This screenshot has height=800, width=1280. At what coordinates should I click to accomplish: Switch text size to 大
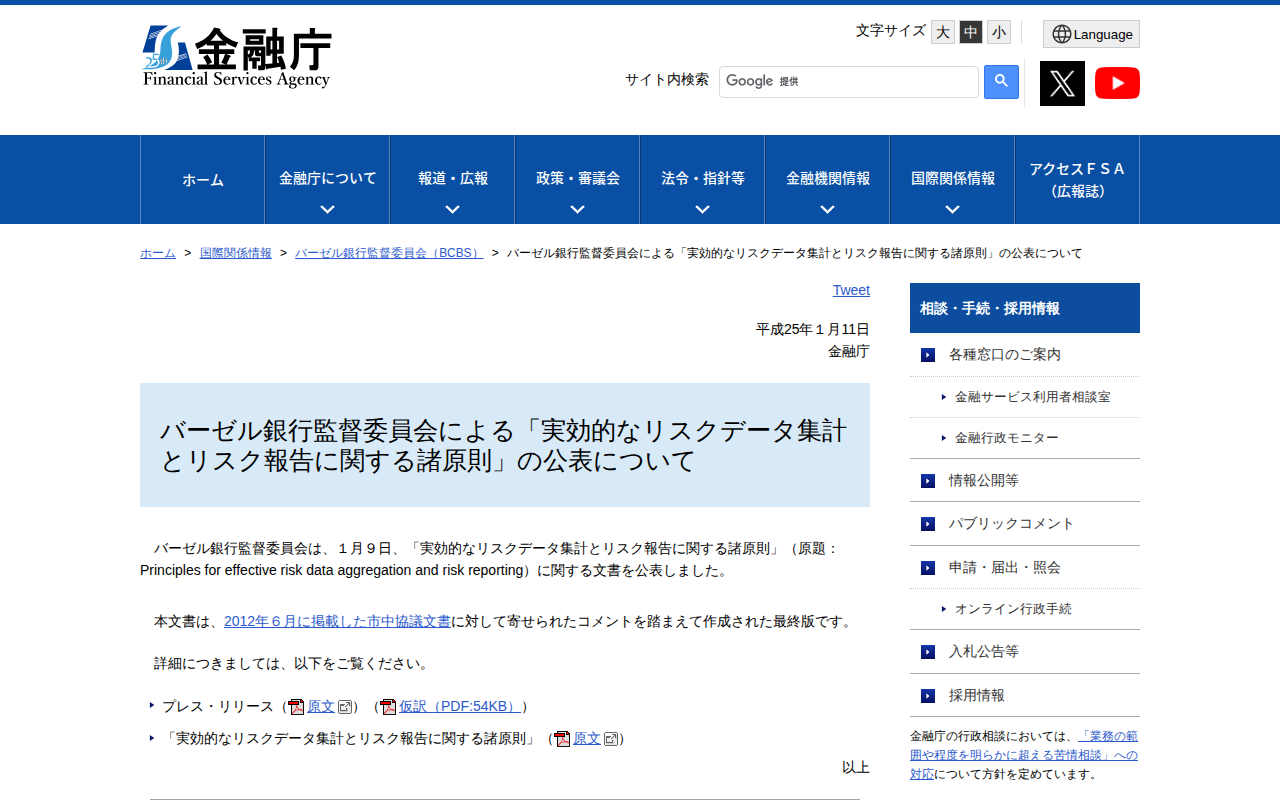pos(942,32)
